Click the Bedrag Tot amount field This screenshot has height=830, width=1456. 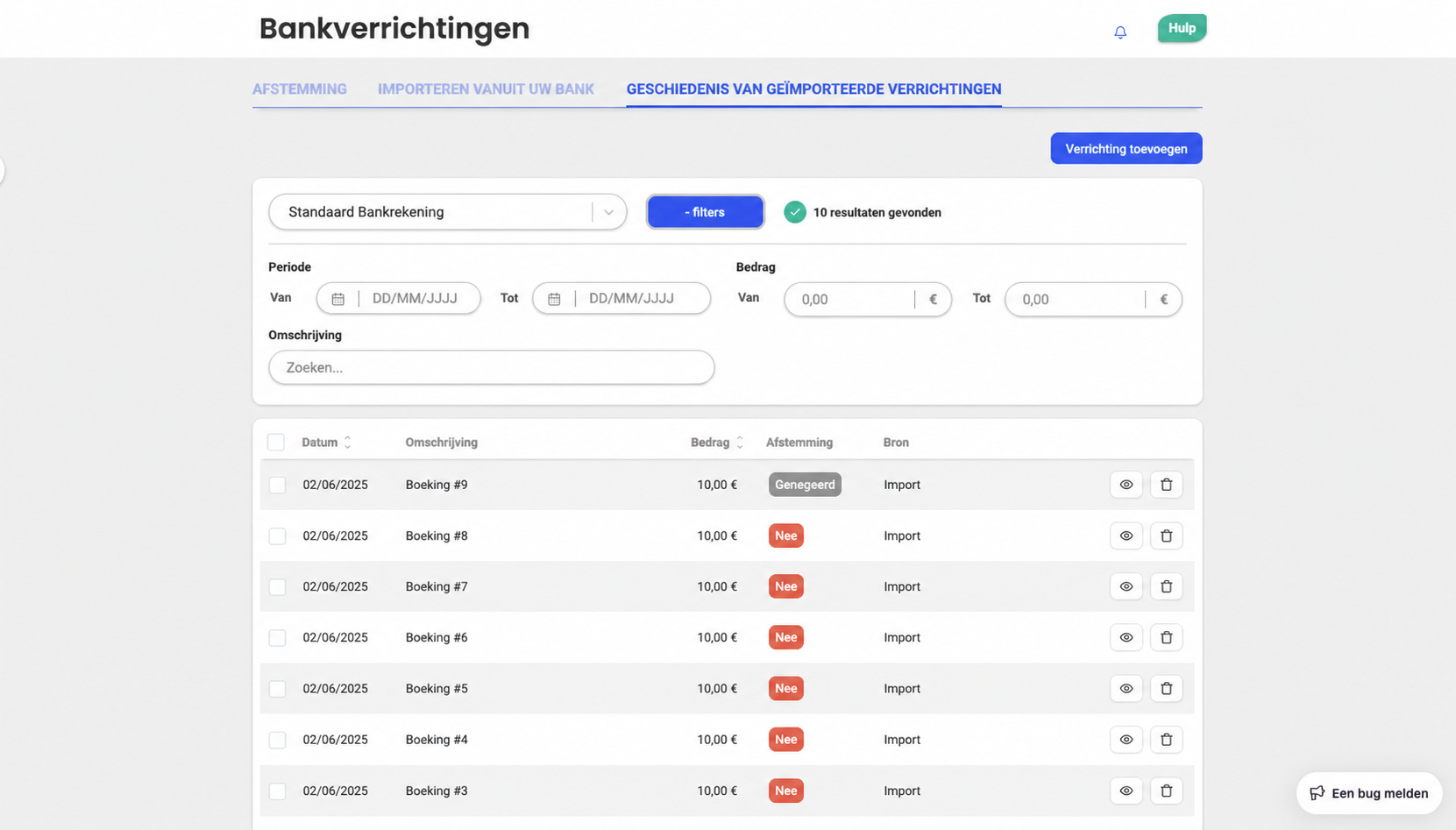1093,300
